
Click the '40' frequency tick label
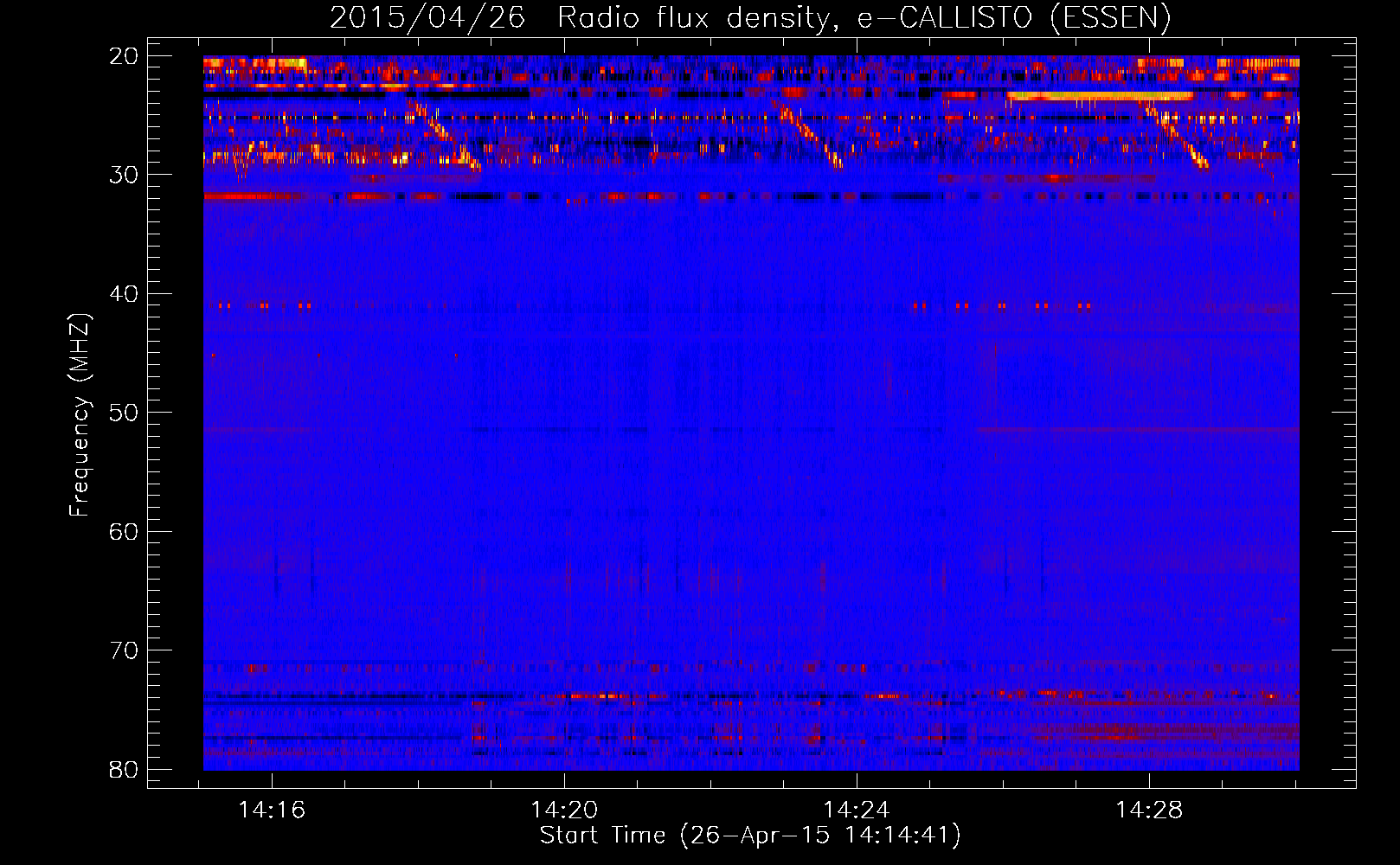tap(124, 293)
